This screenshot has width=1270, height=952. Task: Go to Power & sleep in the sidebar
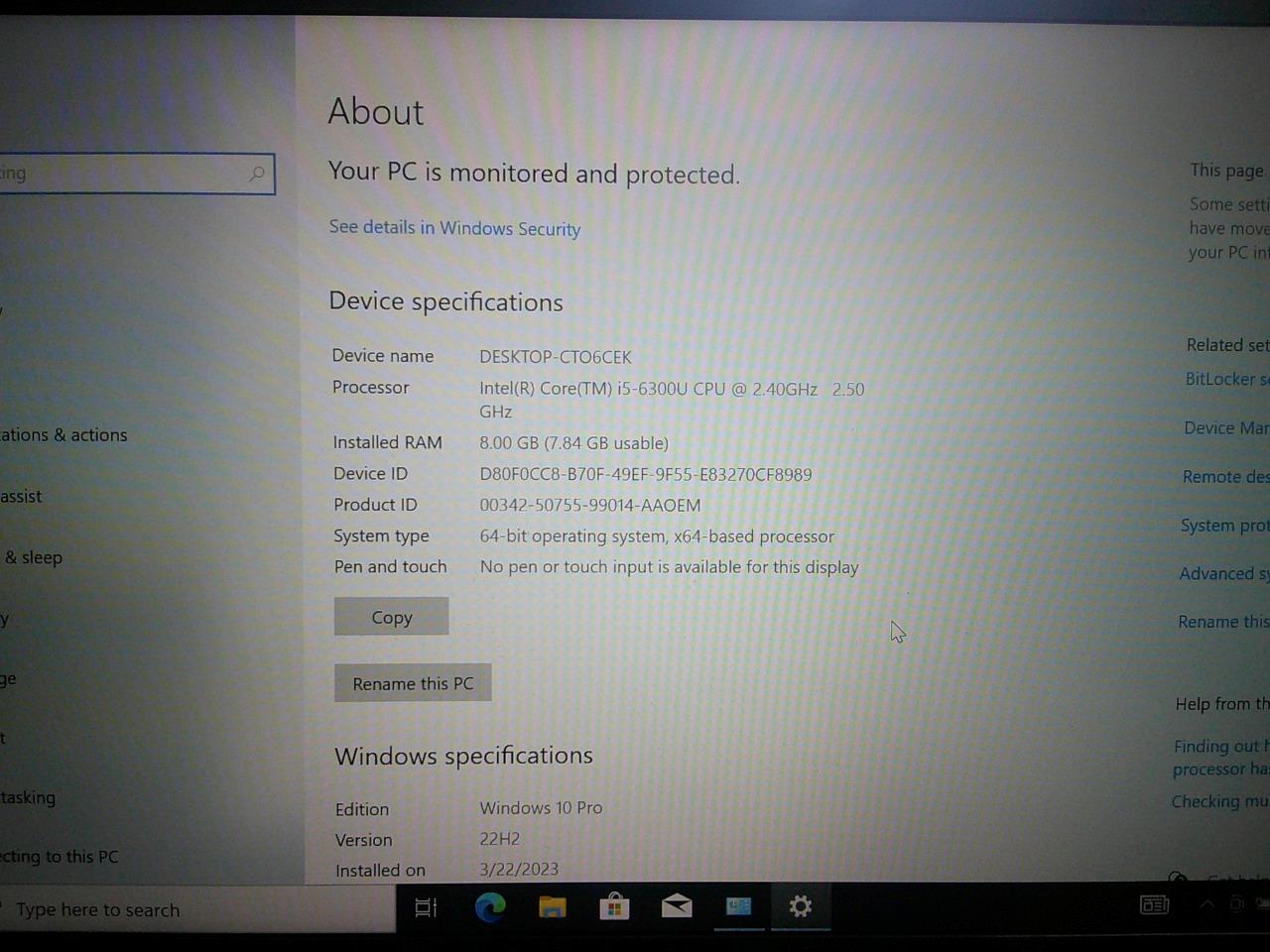pos(32,557)
